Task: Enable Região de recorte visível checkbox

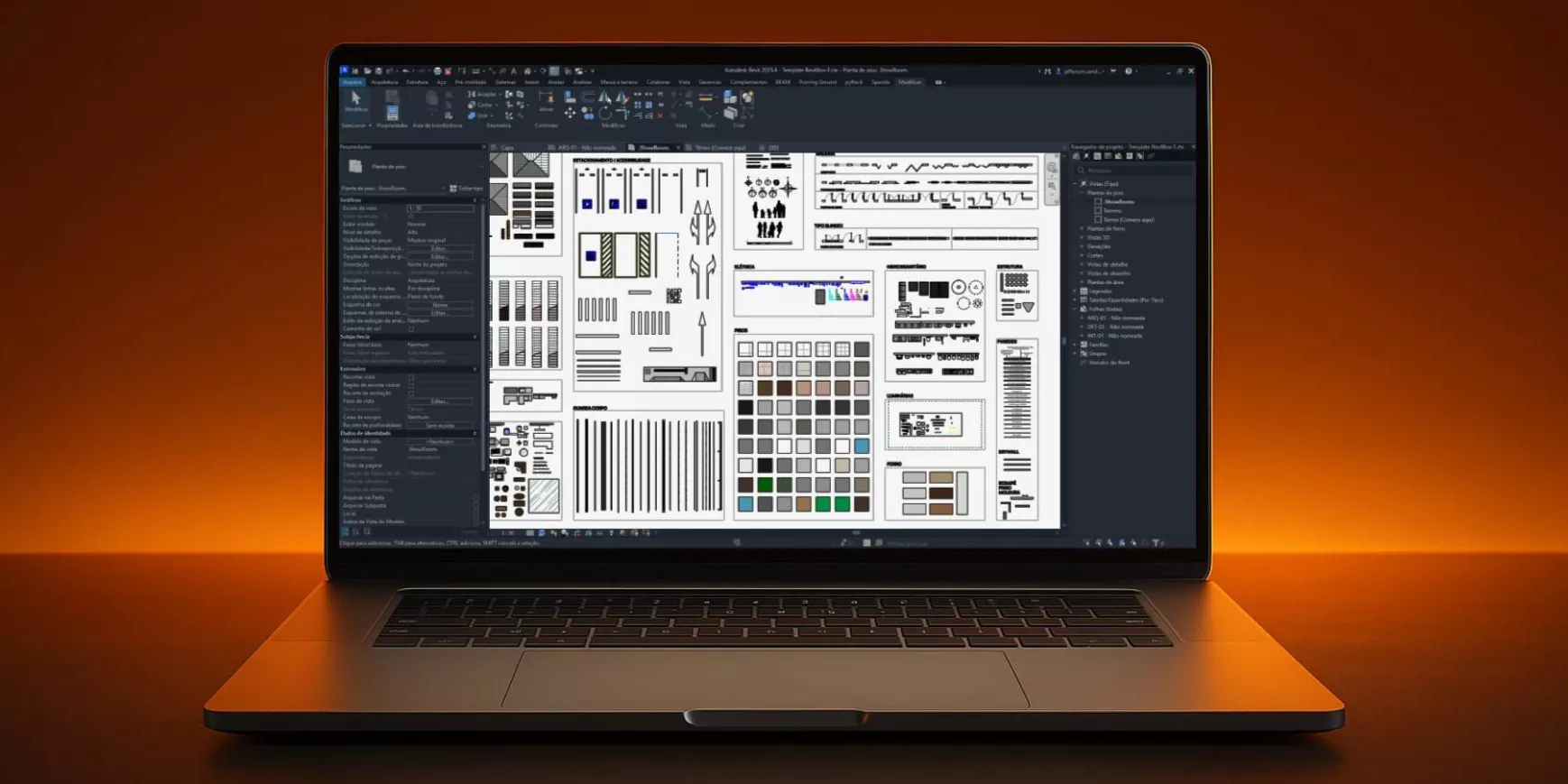Action: coord(411,385)
